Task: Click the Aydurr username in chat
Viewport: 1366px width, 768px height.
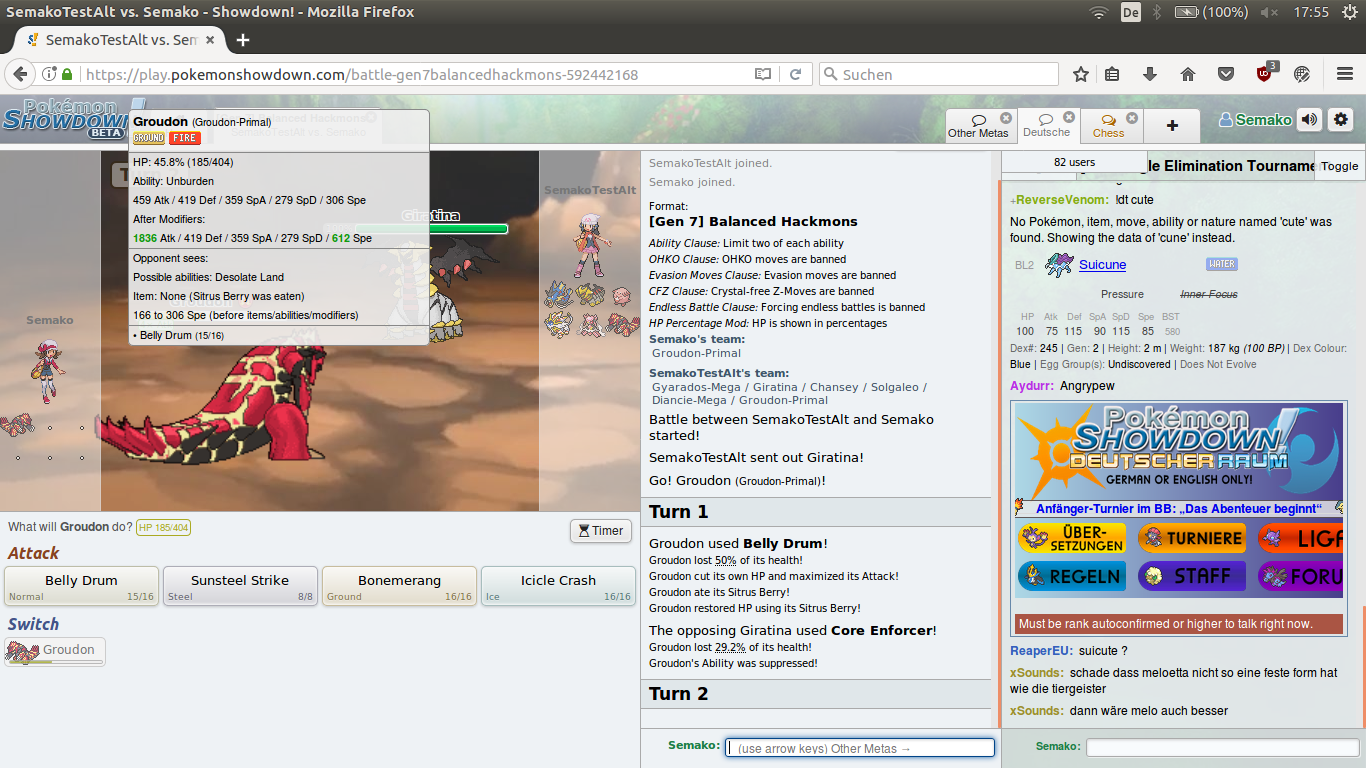Action: click(1032, 386)
